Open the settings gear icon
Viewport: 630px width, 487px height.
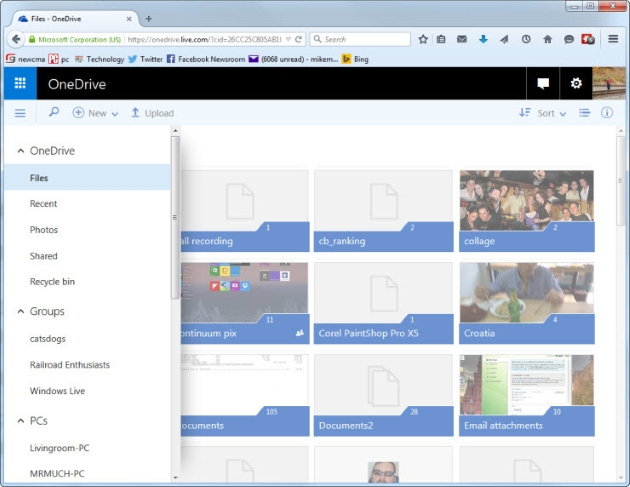pyautogui.click(x=576, y=83)
